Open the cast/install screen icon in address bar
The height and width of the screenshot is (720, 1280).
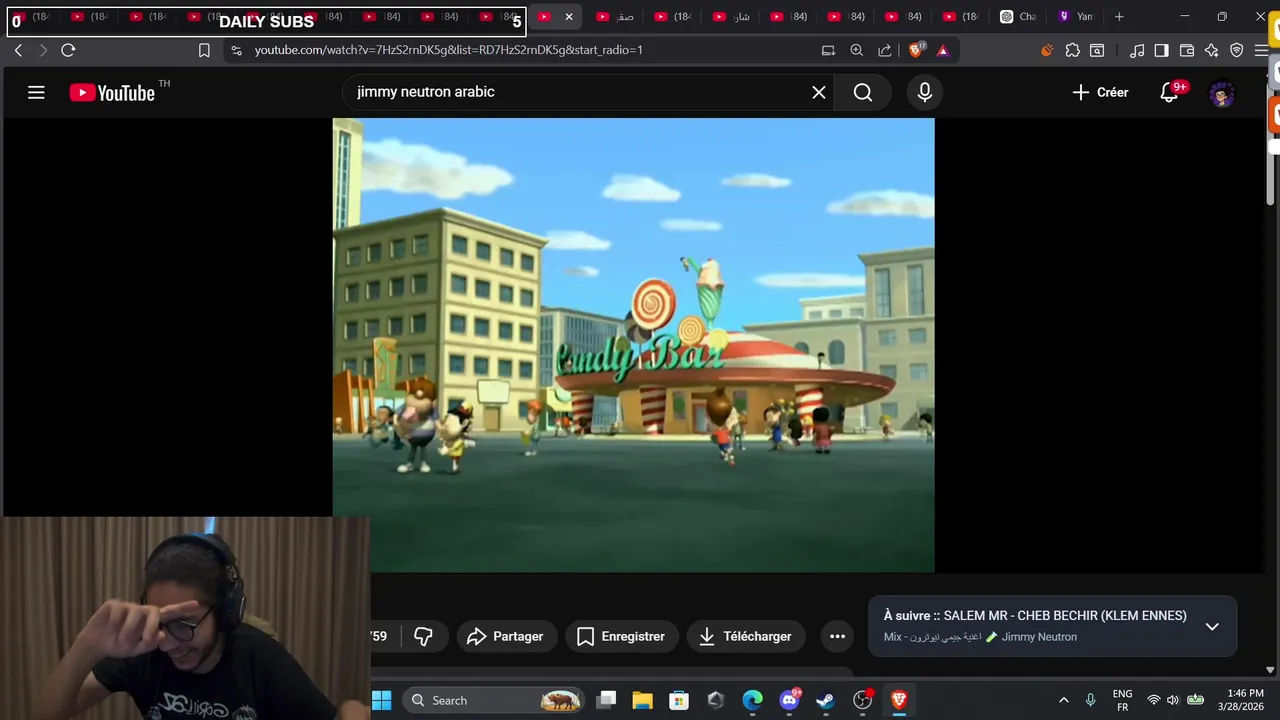tap(828, 50)
